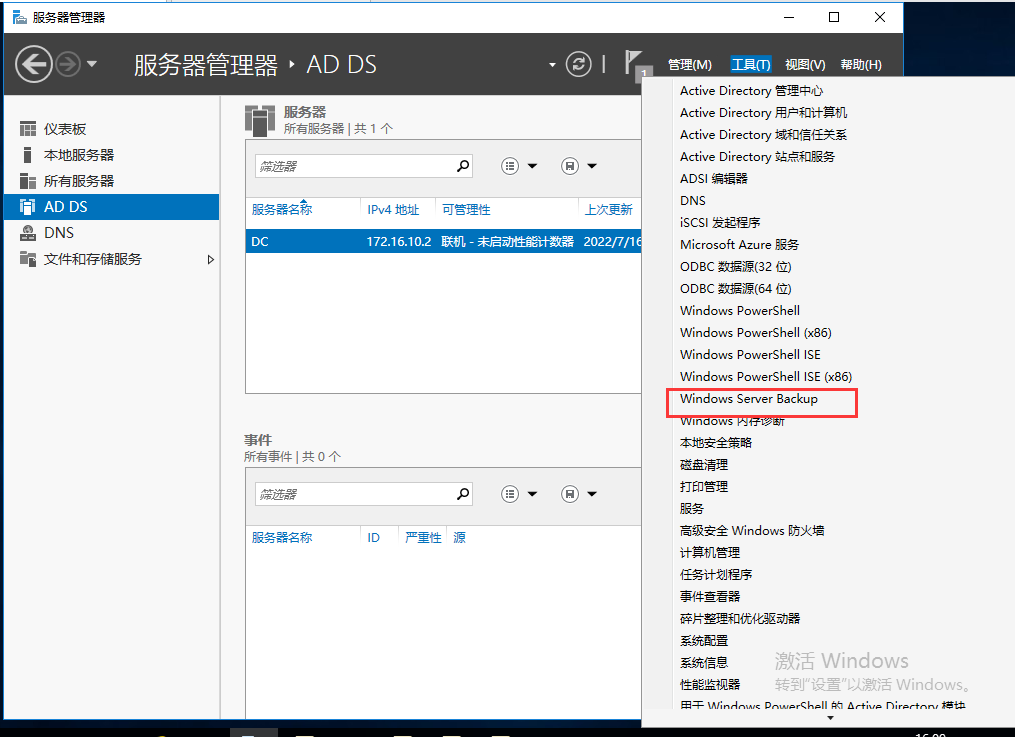Sort events by 严重性 column
1015x737 pixels.
click(x=423, y=538)
